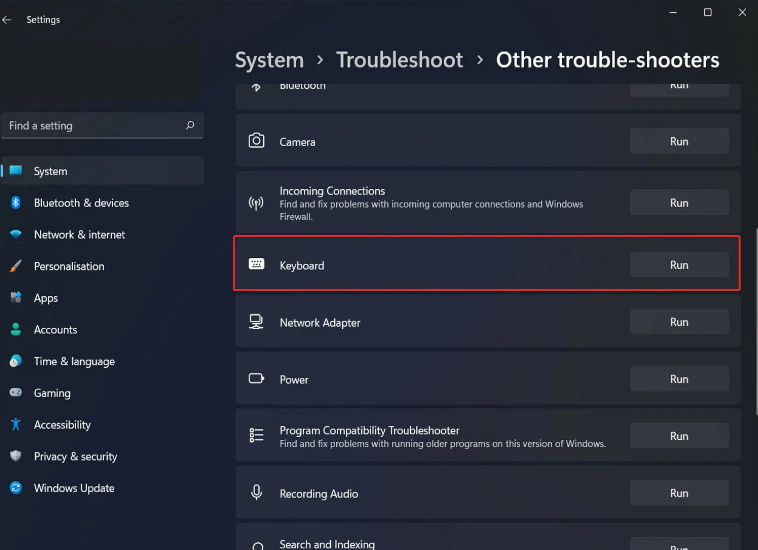
Task: Click the Recording Audio microphone icon
Action: pyautogui.click(x=256, y=492)
